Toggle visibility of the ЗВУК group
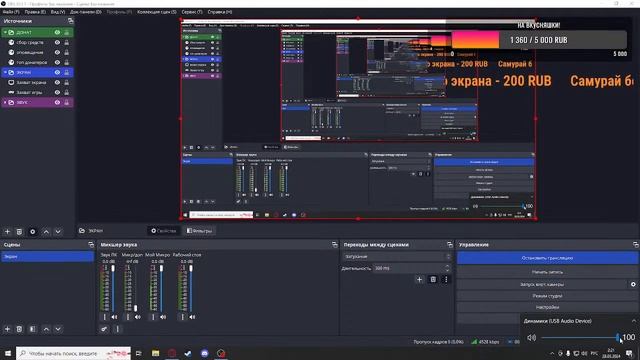640x360 pixels. 57,102
